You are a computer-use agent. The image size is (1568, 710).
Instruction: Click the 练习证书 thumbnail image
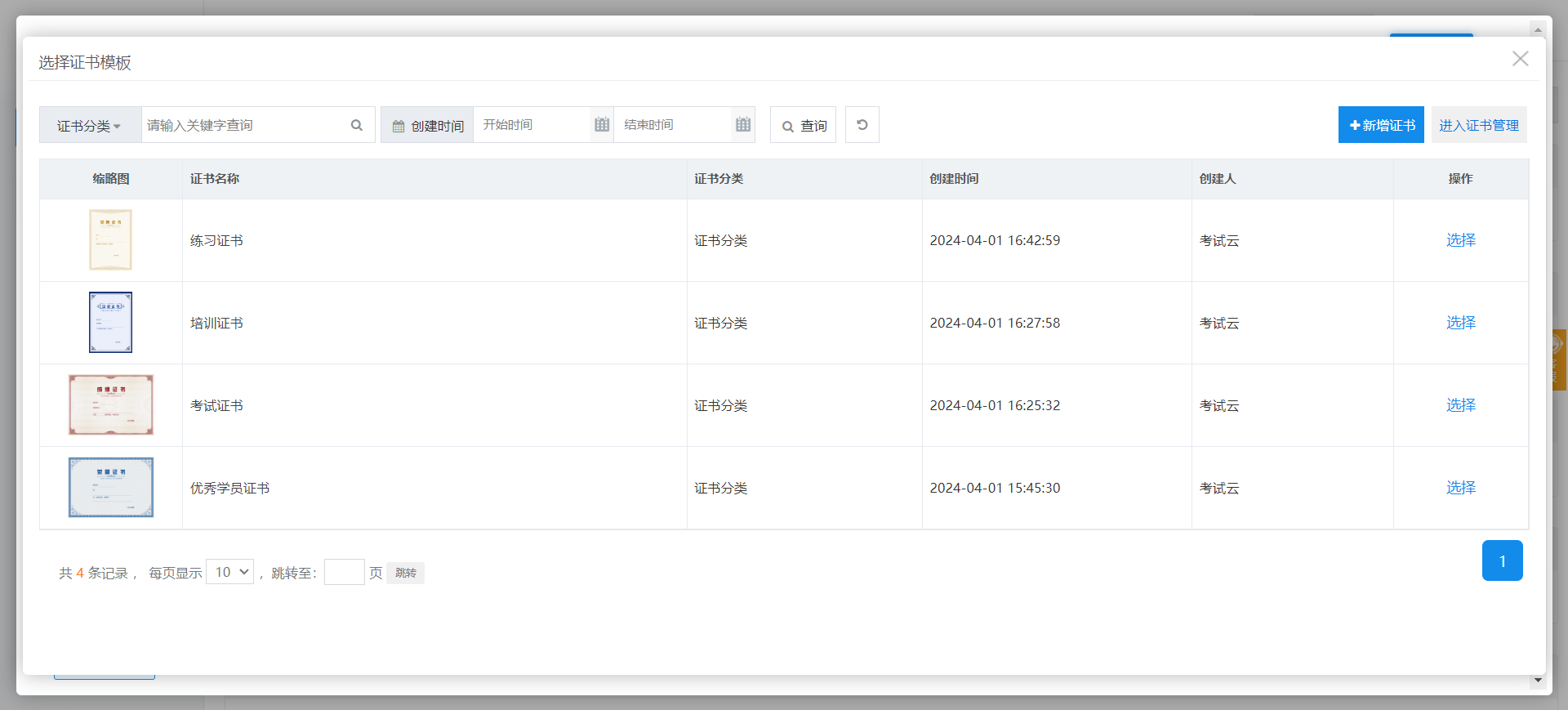[110, 240]
